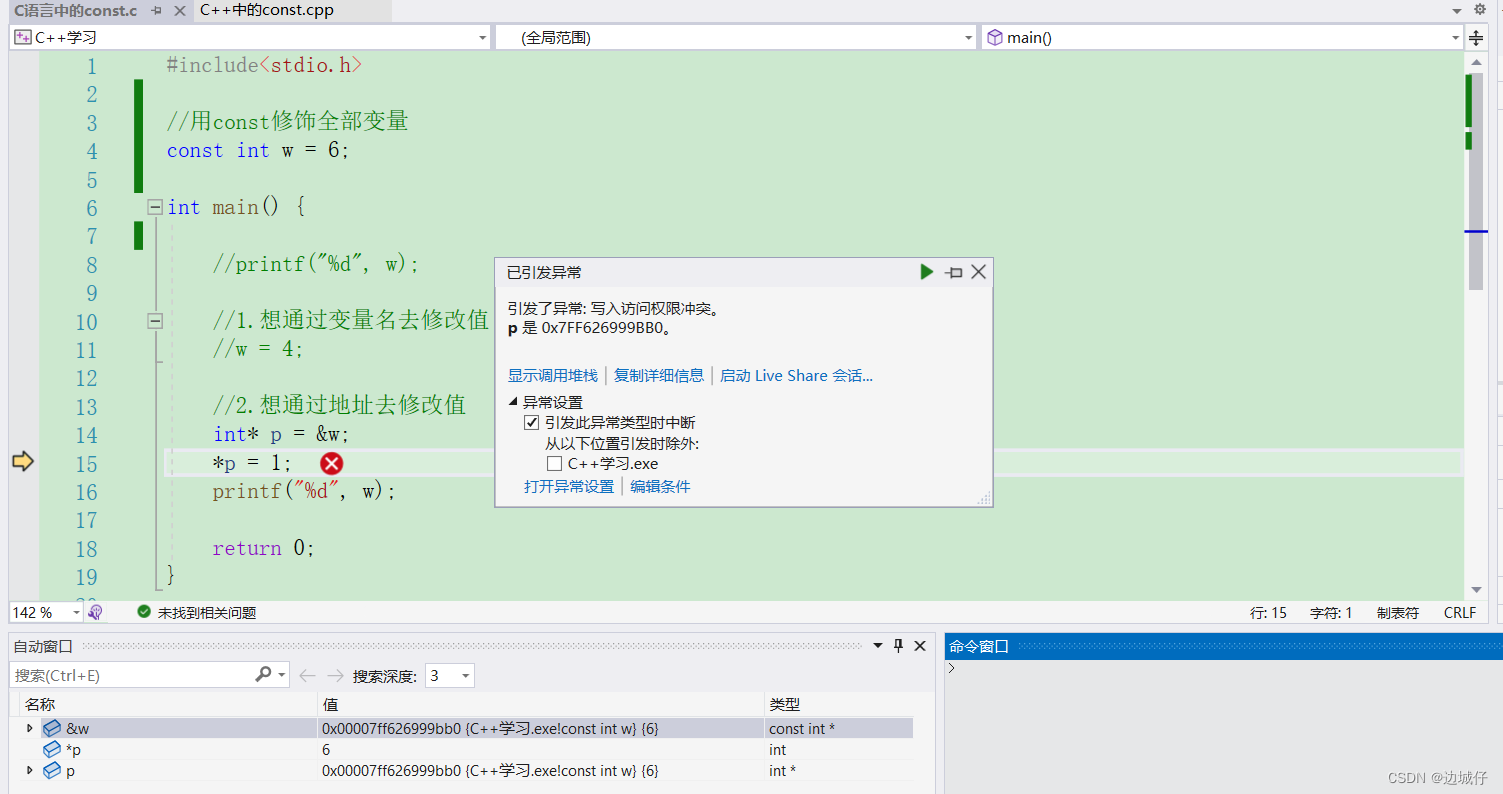The height and width of the screenshot is (794, 1503).
Task: Expand the &w variable in 自动窗口
Action: click(29, 728)
